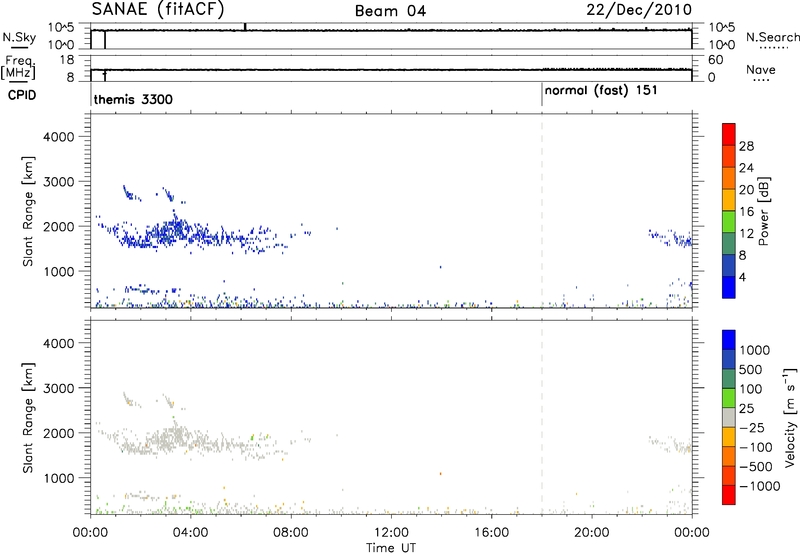Click the Nave legend label
The width and height of the screenshot is (800, 554).
point(761,70)
